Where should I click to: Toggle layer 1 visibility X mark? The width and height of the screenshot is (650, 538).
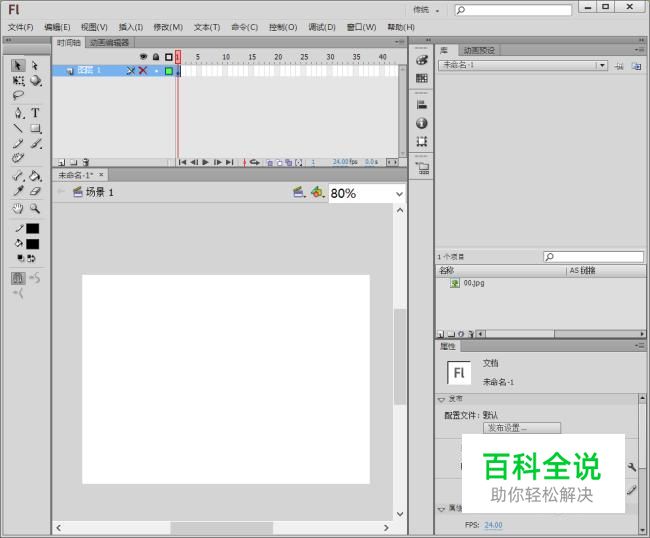(x=143, y=70)
